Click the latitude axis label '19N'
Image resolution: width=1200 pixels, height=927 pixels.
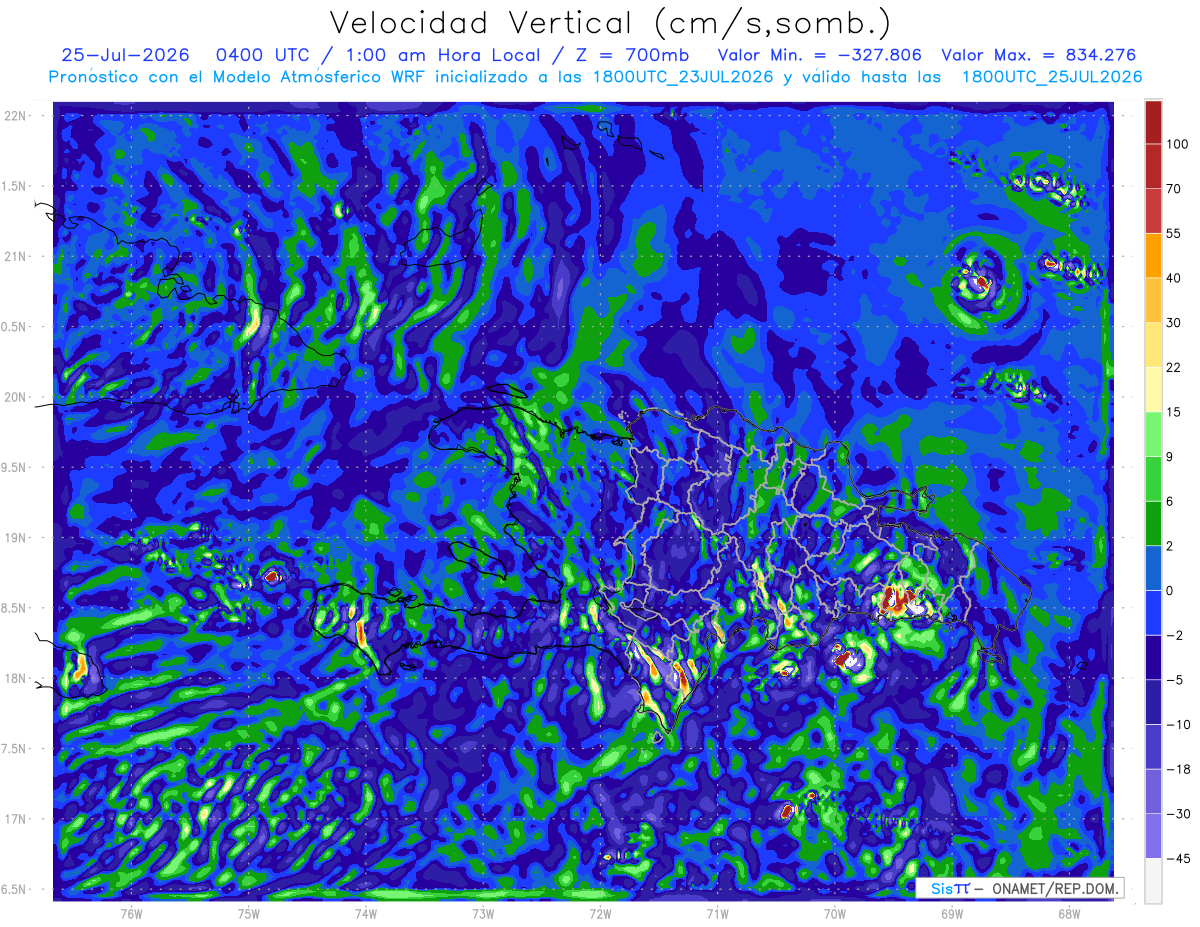point(16,538)
